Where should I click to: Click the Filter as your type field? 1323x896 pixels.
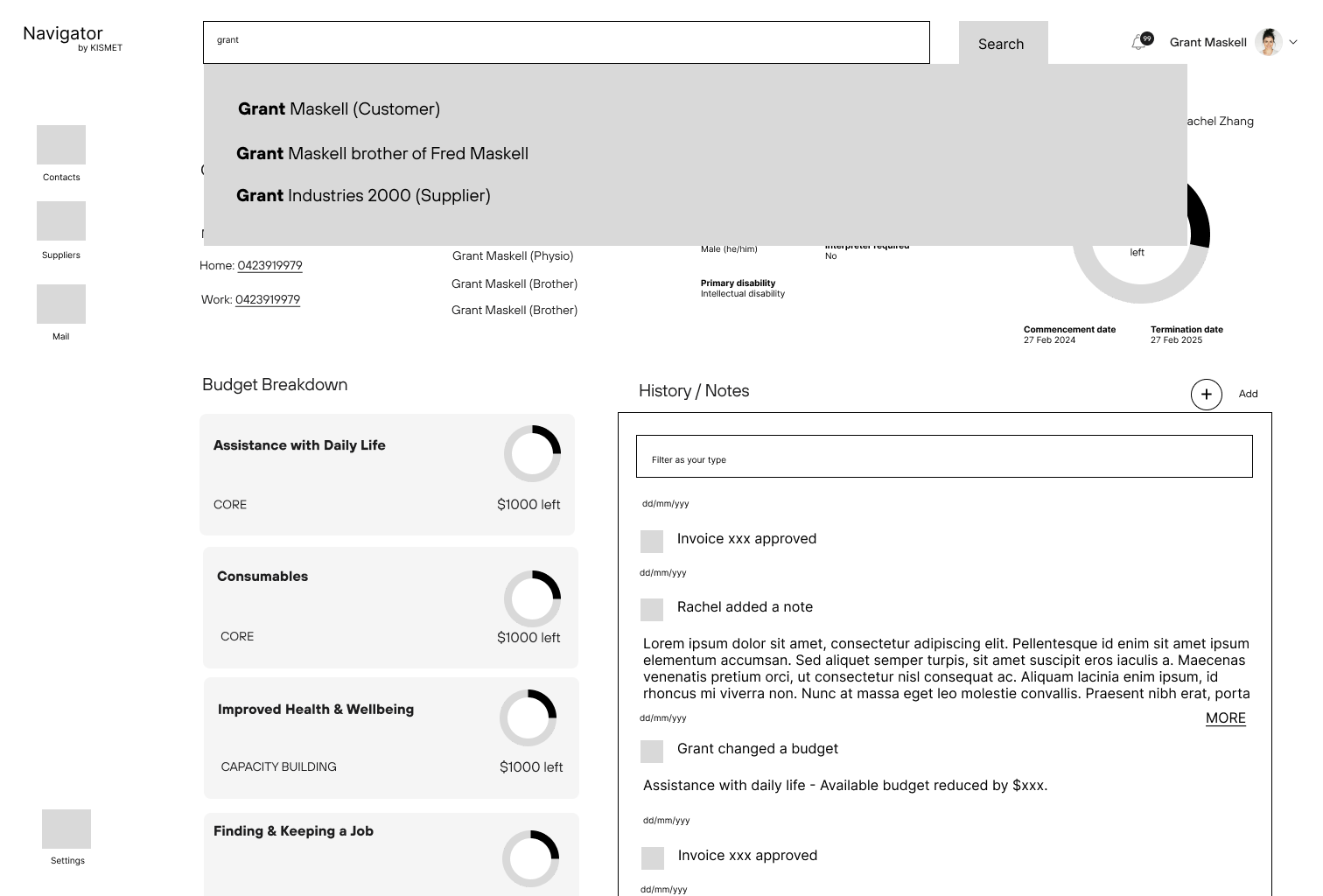click(943, 457)
